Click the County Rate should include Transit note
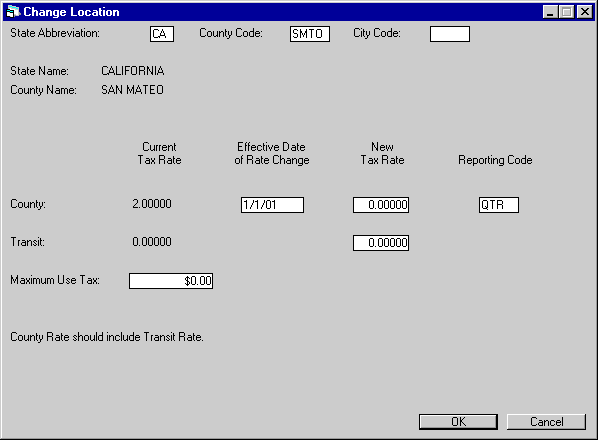598x440 pixels. pos(107,337)
